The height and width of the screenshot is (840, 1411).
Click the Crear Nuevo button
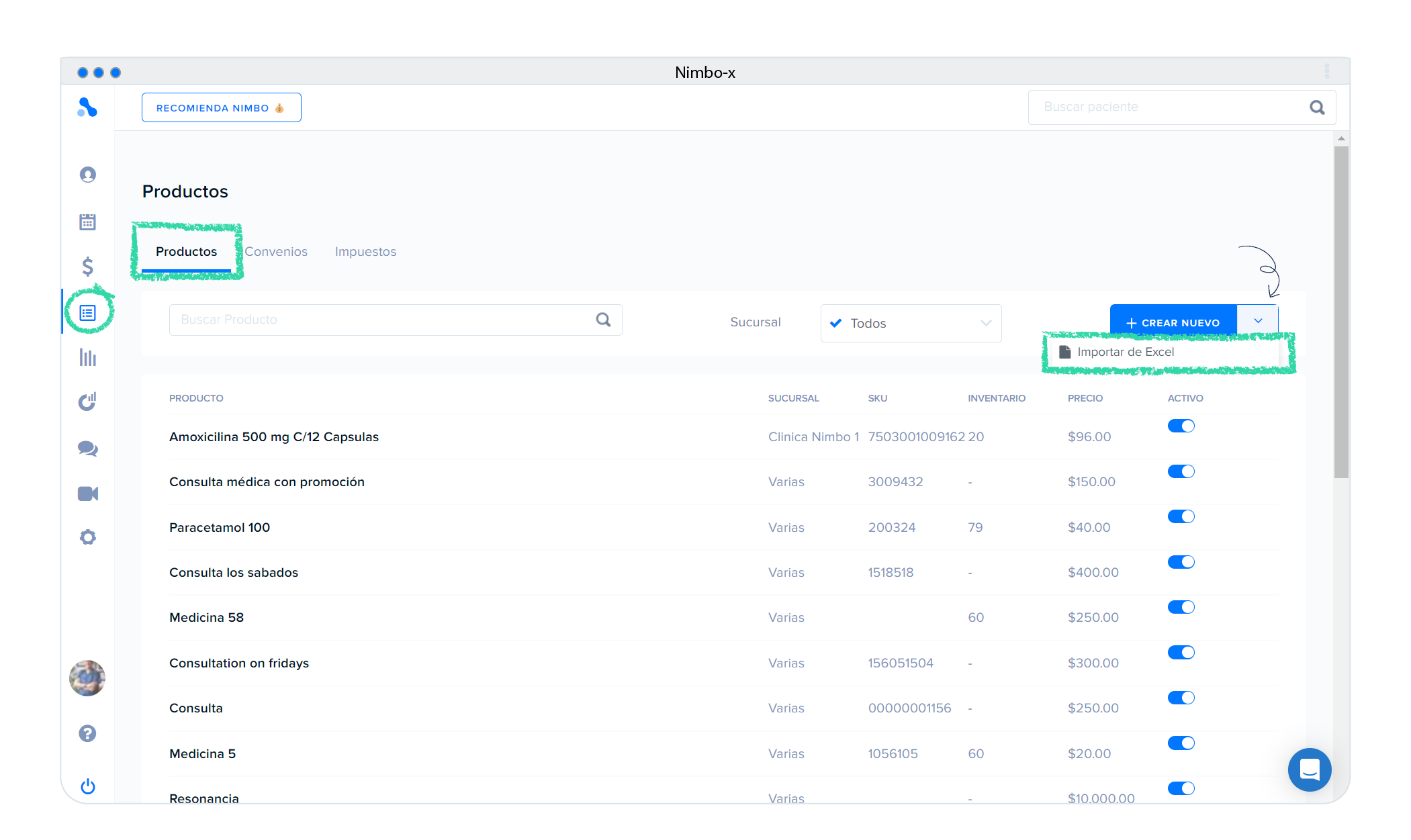click(1173, 322)
